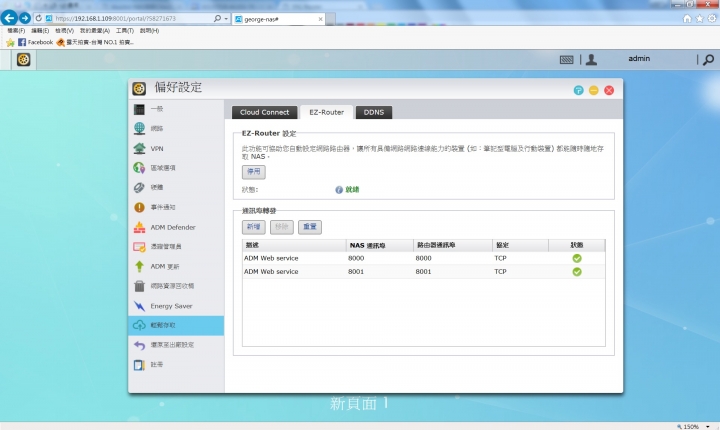Image resolution: width=720 pixels, height=430 pixels.
Task: Select the ADM Web service row with port 8000
Action: (423, 258)
